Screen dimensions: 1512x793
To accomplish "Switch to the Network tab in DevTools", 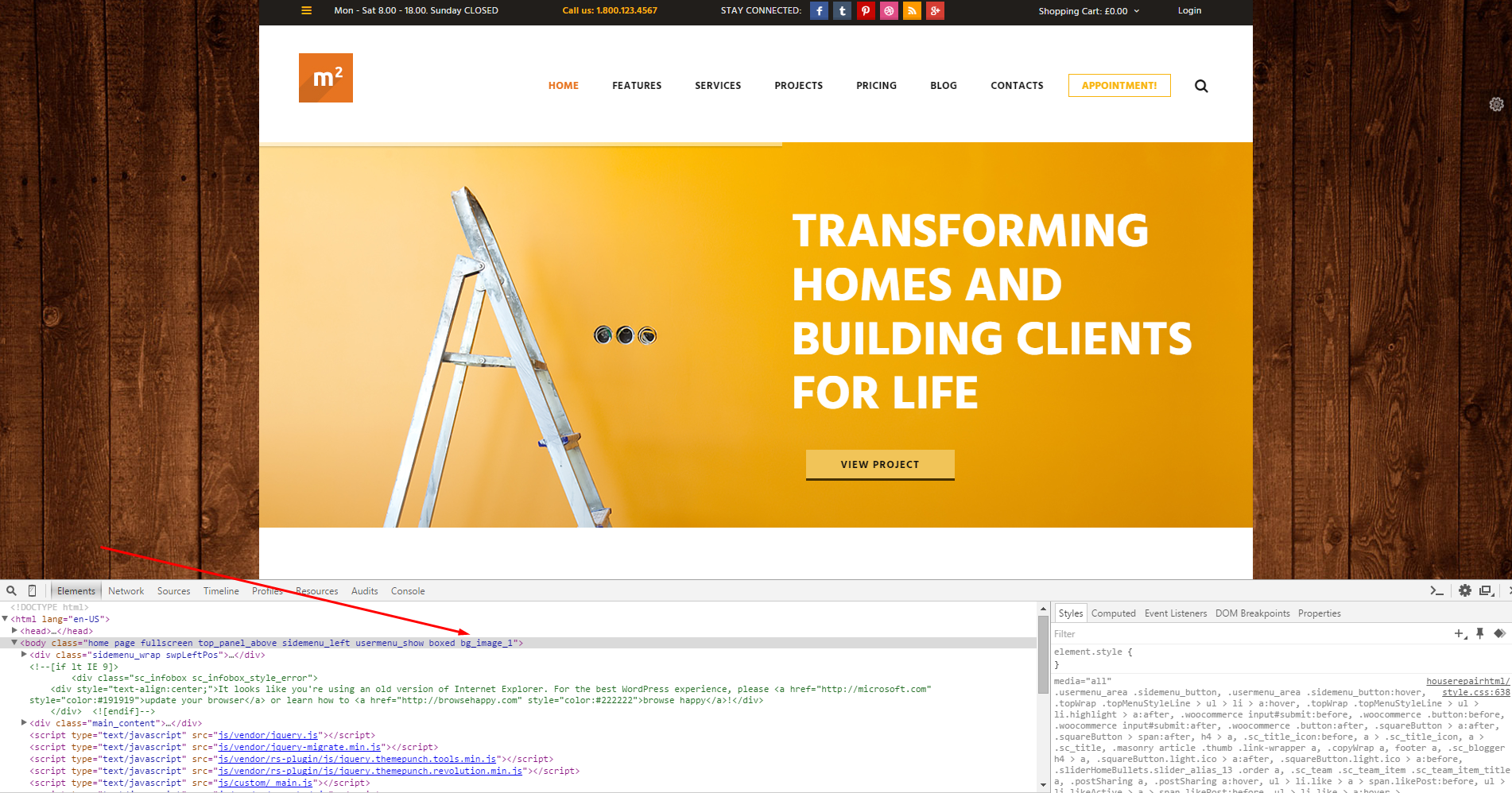I will coord(126,591).
